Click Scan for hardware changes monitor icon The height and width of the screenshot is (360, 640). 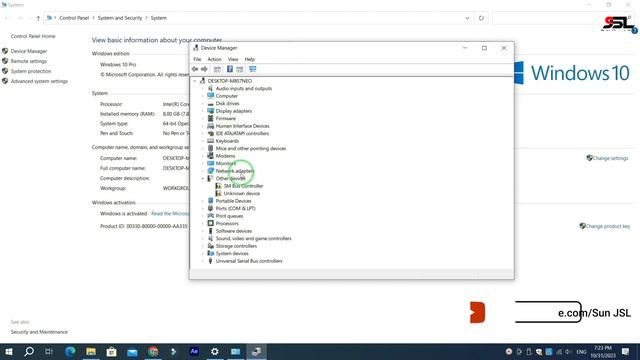click(x=253, y=69)
